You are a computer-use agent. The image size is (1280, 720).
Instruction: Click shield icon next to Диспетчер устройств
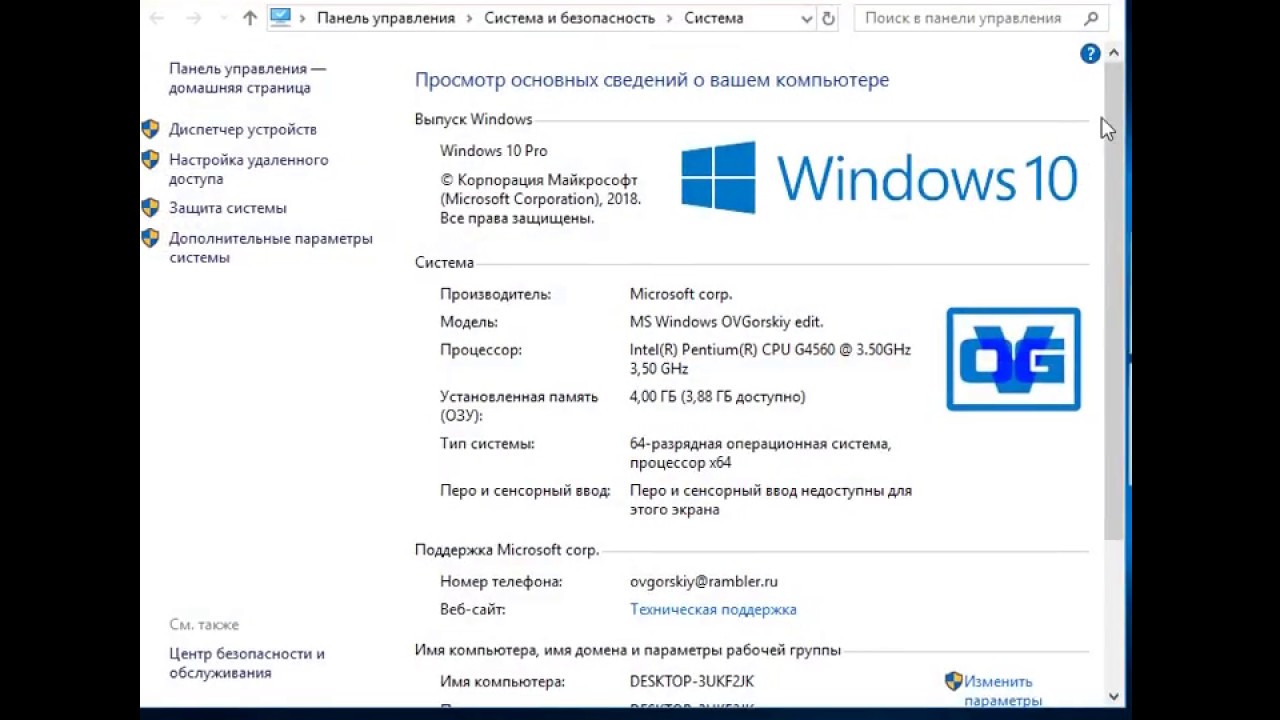click(150, 129)
